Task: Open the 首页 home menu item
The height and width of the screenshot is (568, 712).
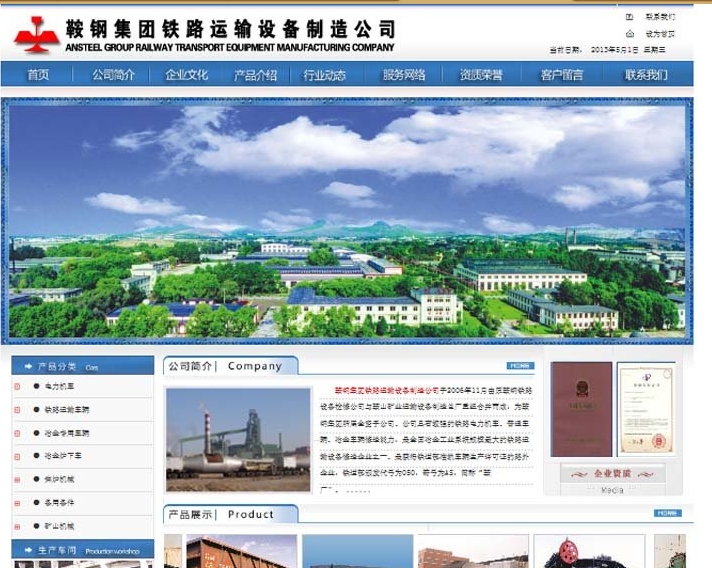Action: 38,74
